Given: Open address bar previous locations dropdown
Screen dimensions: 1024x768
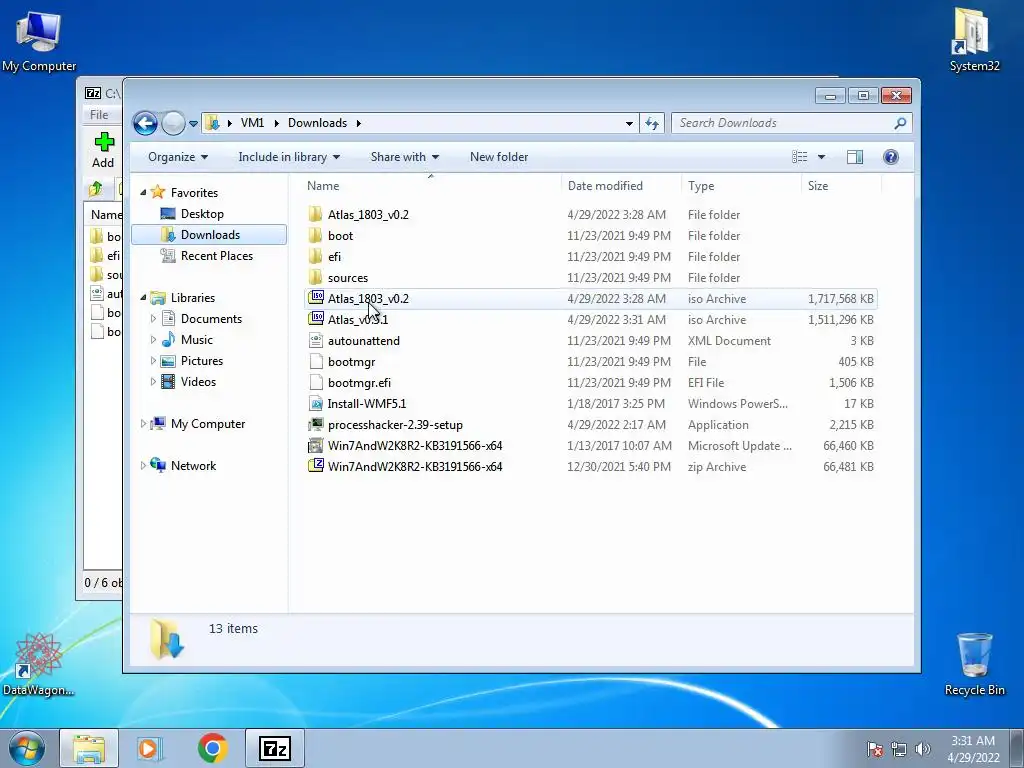Looking at the screenshot, I should 629,123.
